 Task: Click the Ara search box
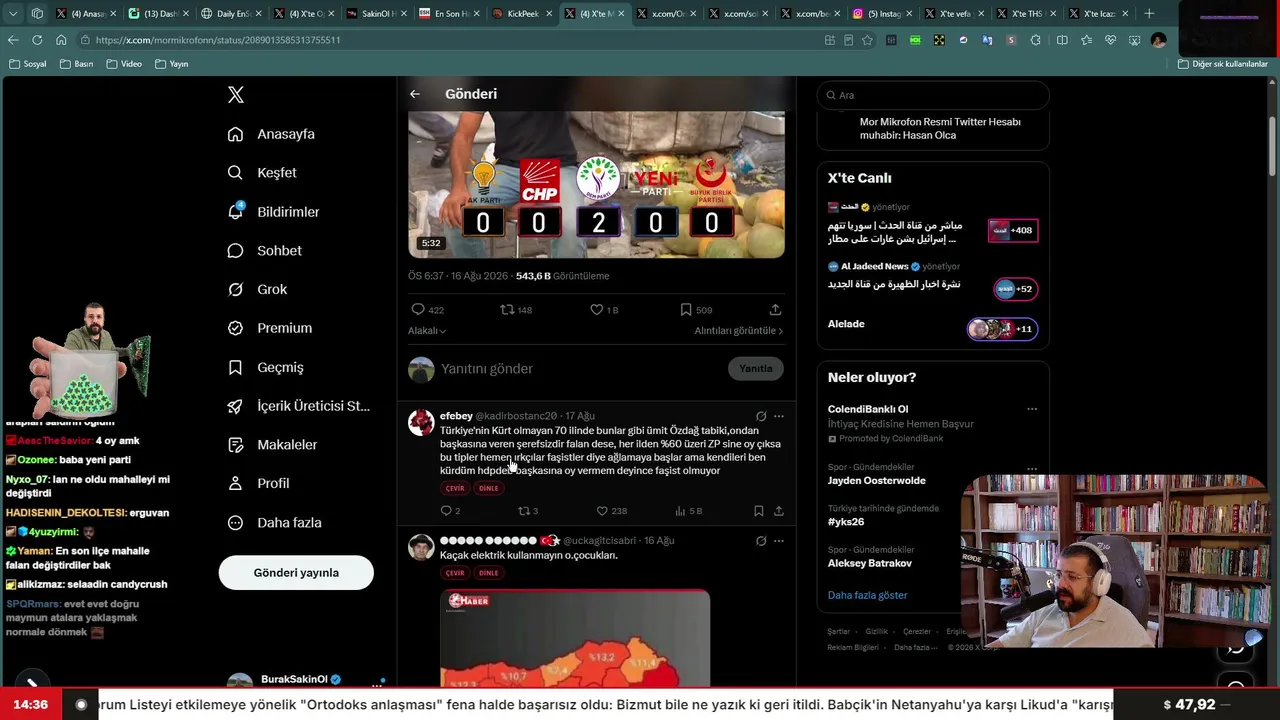click(x=933, y=95)
